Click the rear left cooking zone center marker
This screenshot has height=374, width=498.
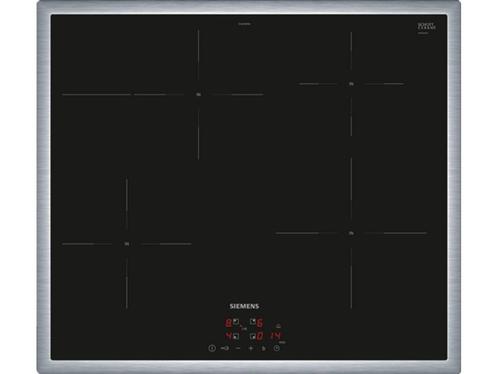[x=198, y=95]
